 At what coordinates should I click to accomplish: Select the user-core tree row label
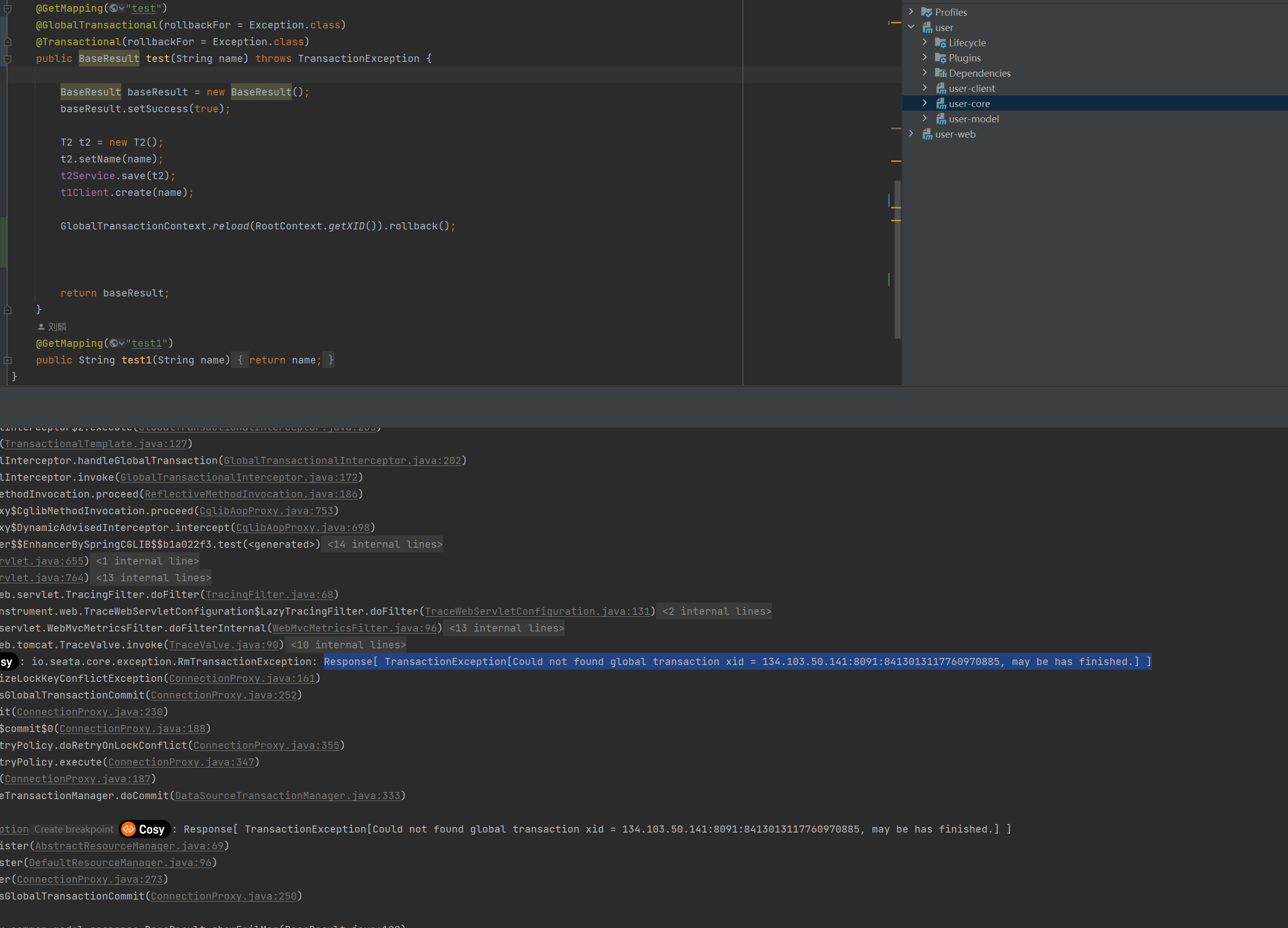969,104
